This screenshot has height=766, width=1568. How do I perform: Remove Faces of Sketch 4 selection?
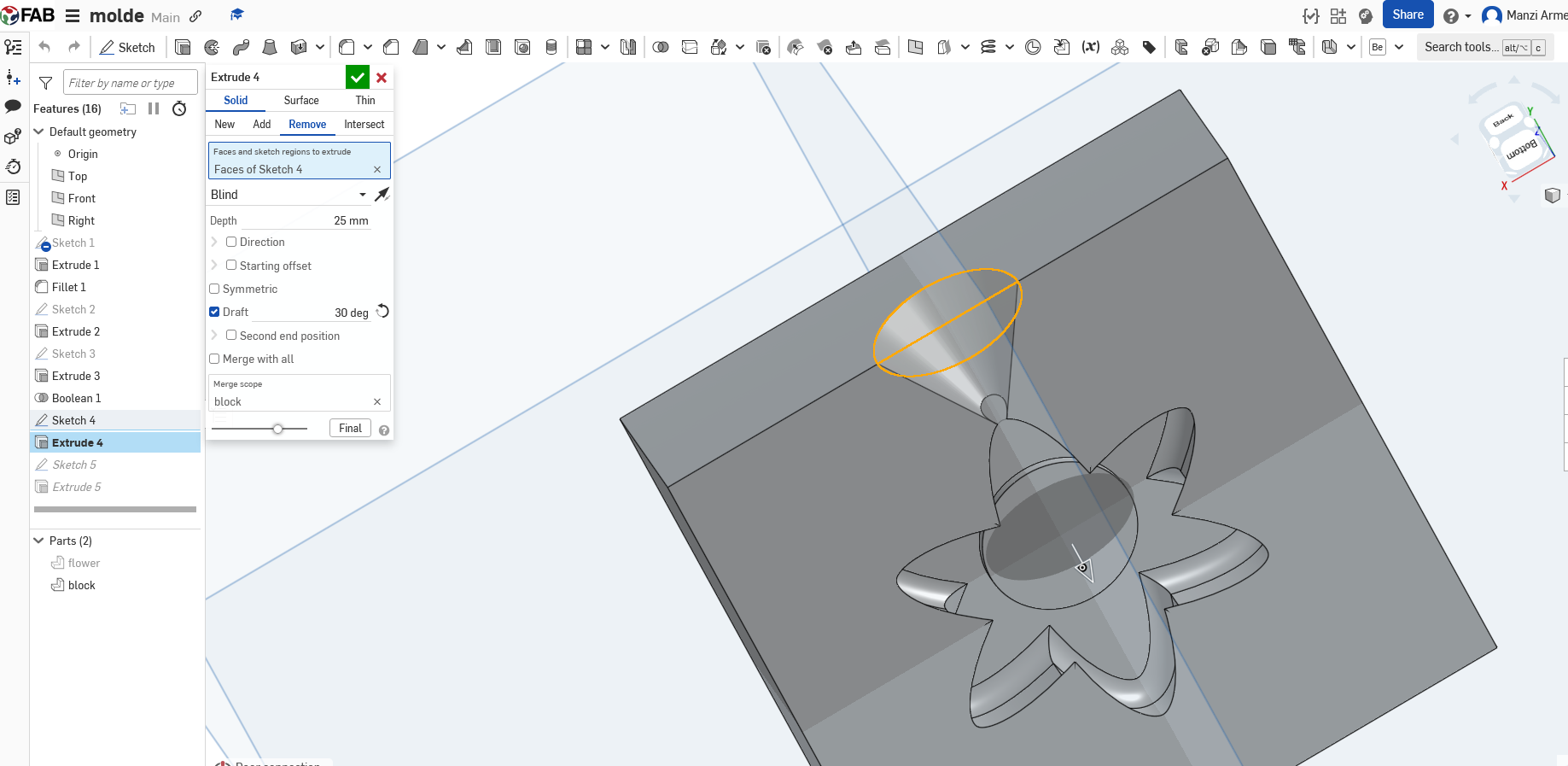377,169
